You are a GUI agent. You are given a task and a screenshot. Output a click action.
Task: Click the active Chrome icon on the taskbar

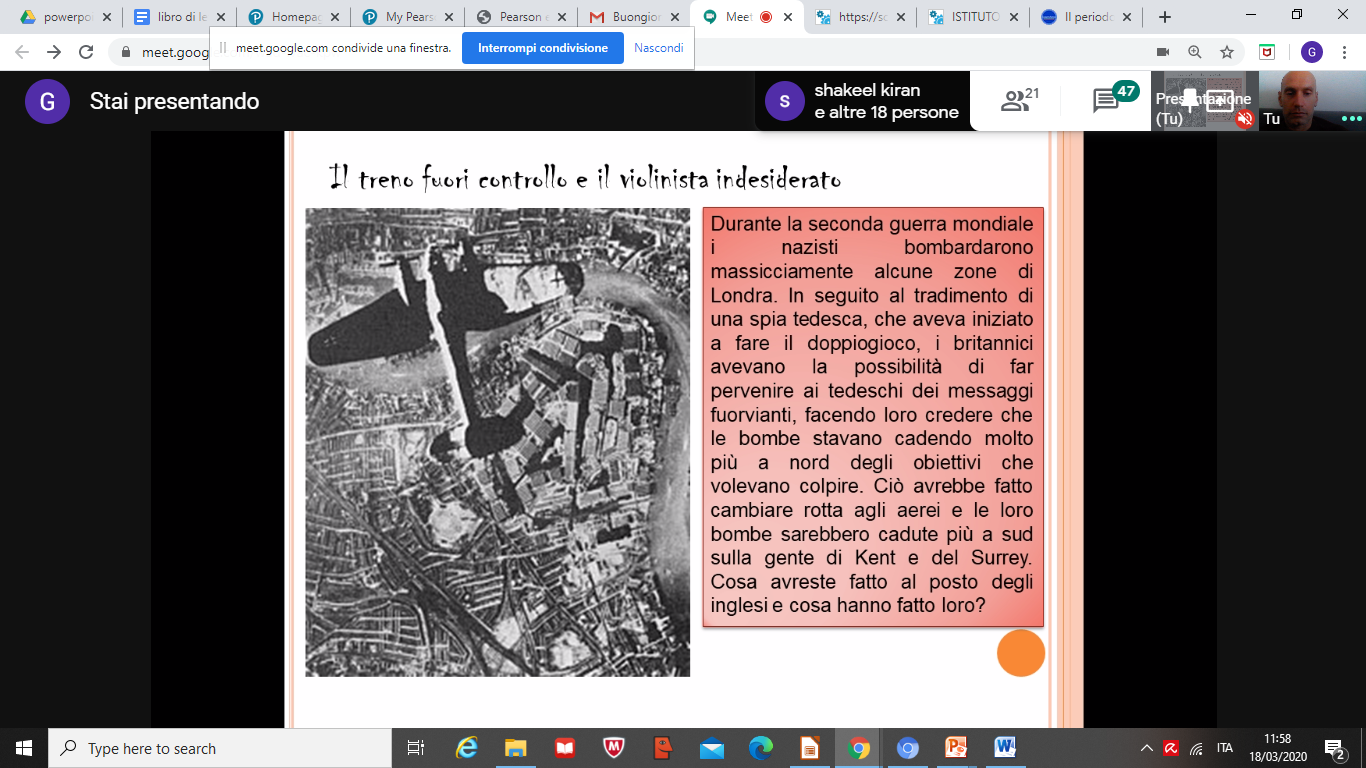pyautogui.click(x=859, y=748)
